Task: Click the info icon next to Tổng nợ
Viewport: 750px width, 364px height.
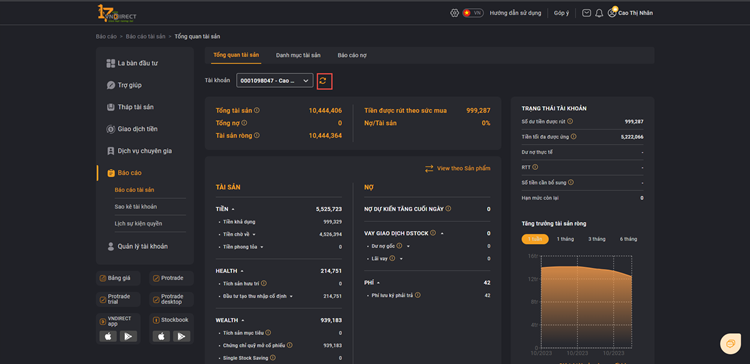Action: 244,123
